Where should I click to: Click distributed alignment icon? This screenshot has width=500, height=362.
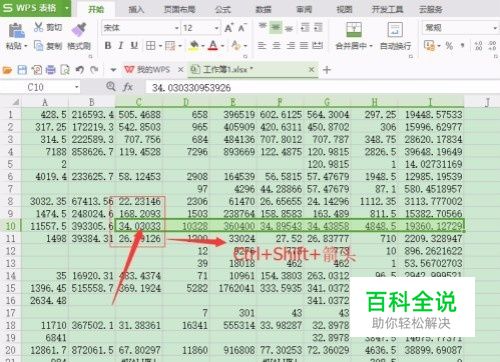point(317,45)
